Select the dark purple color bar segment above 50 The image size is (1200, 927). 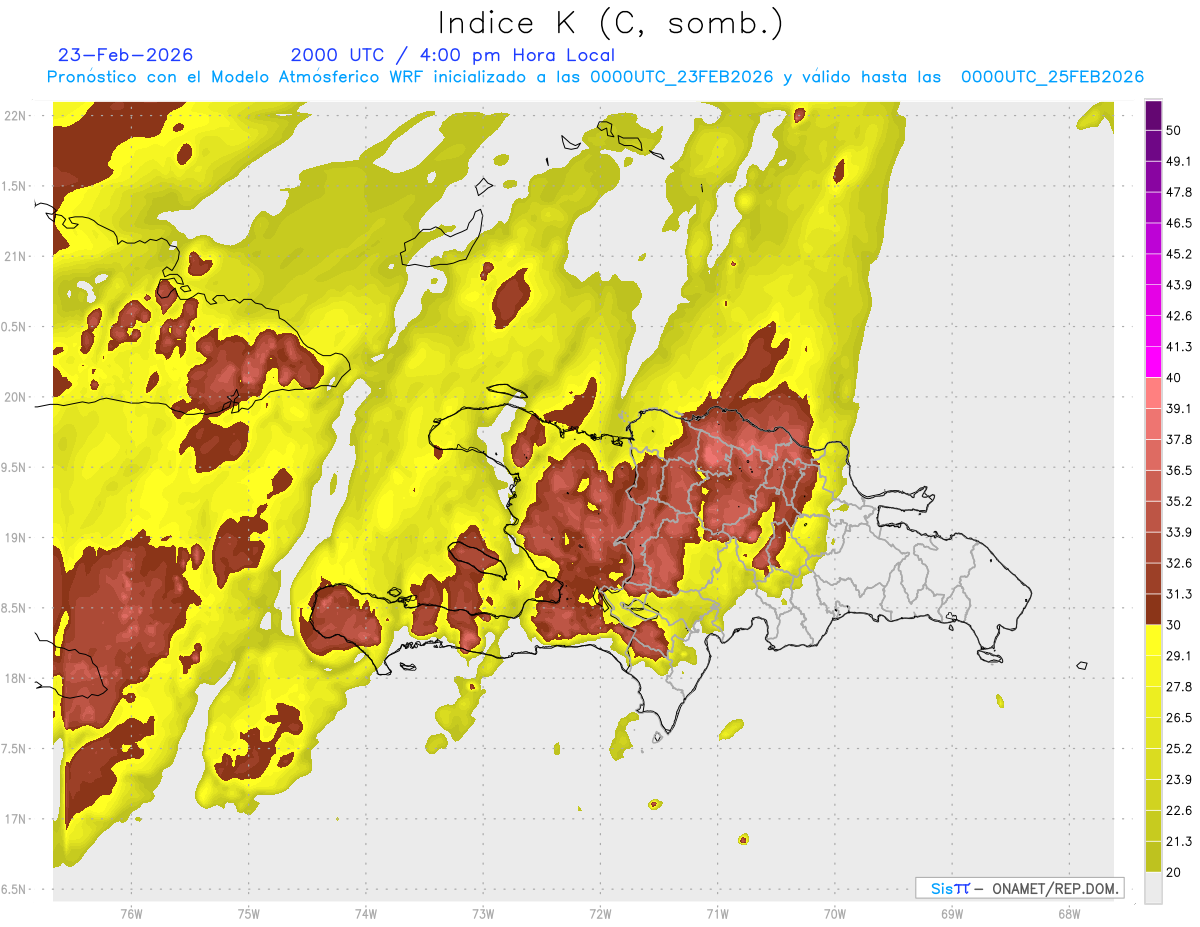click(x=1153, y=116)
